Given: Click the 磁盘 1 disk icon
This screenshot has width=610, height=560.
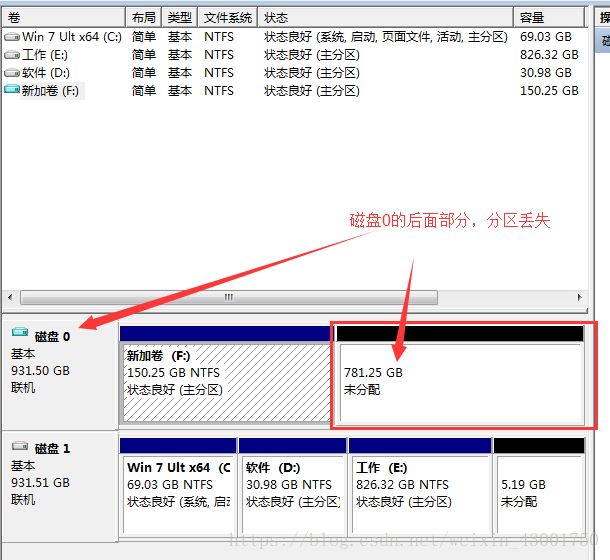Looking at the screenshot, I should coord(20,445).
